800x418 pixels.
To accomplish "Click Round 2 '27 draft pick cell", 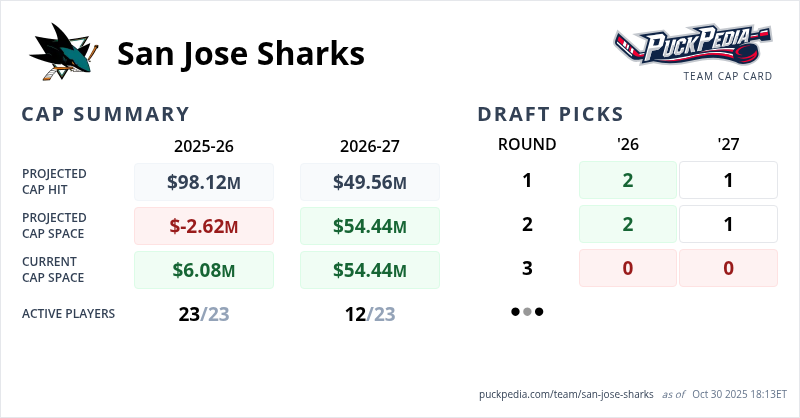I will (x=728, y=224).
